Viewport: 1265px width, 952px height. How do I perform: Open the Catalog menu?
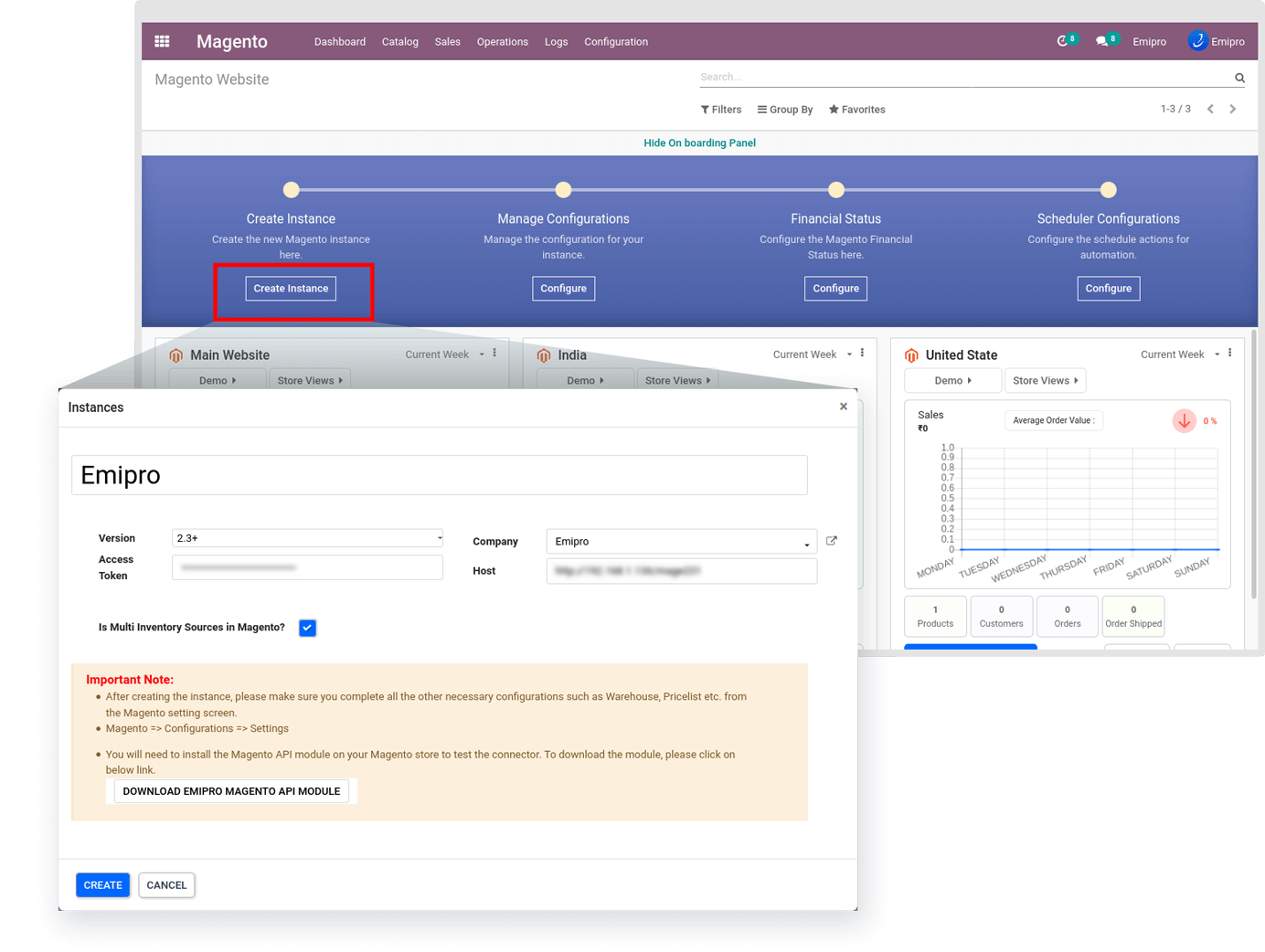pyautogui.click(x=400, y=42)
